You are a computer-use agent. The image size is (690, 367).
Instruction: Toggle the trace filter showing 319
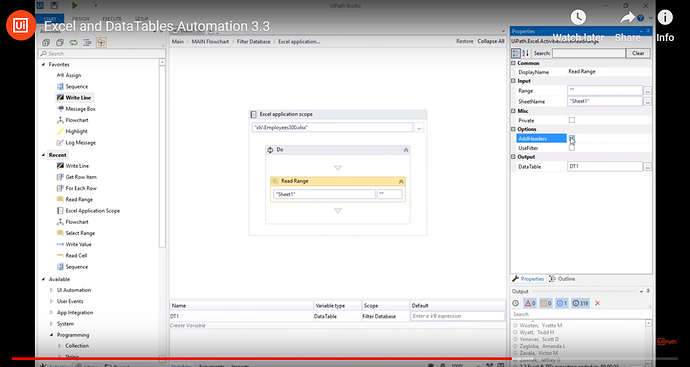tap(580, 303)
